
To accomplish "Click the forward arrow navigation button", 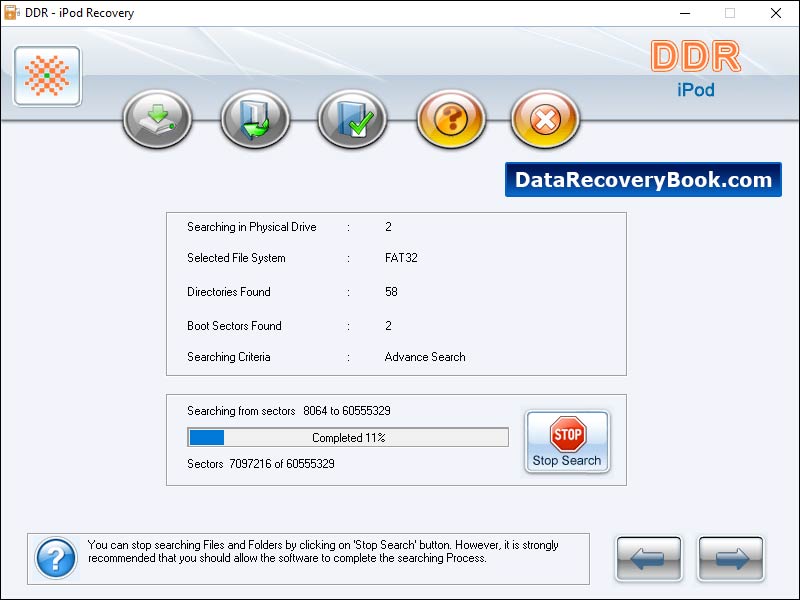I will pyautogui.click(x=731, y=560).
